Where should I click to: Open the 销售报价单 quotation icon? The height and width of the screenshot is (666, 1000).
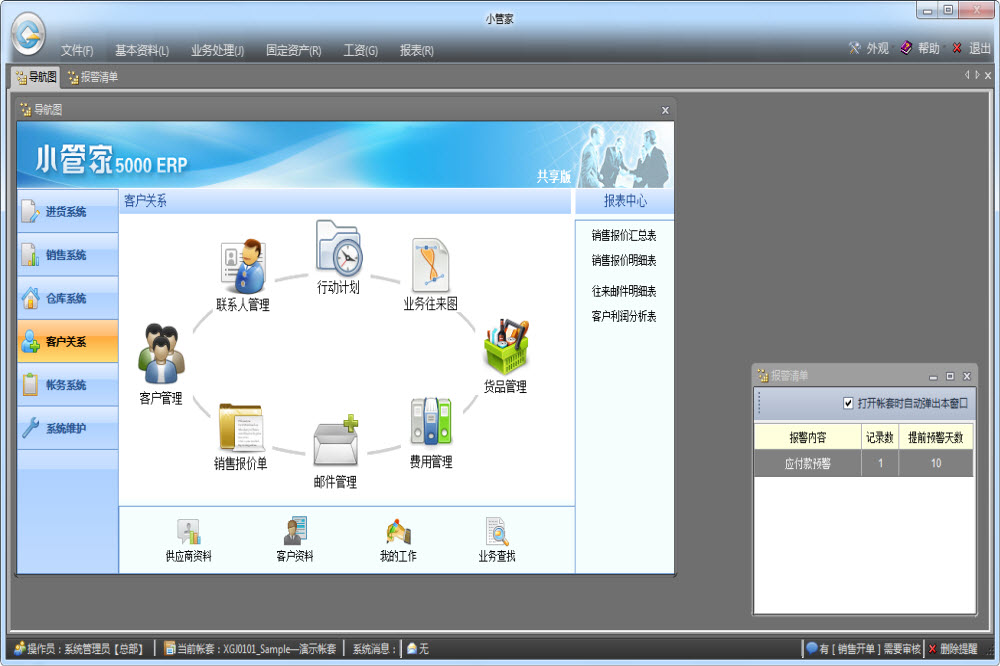[x=240, y=427]
